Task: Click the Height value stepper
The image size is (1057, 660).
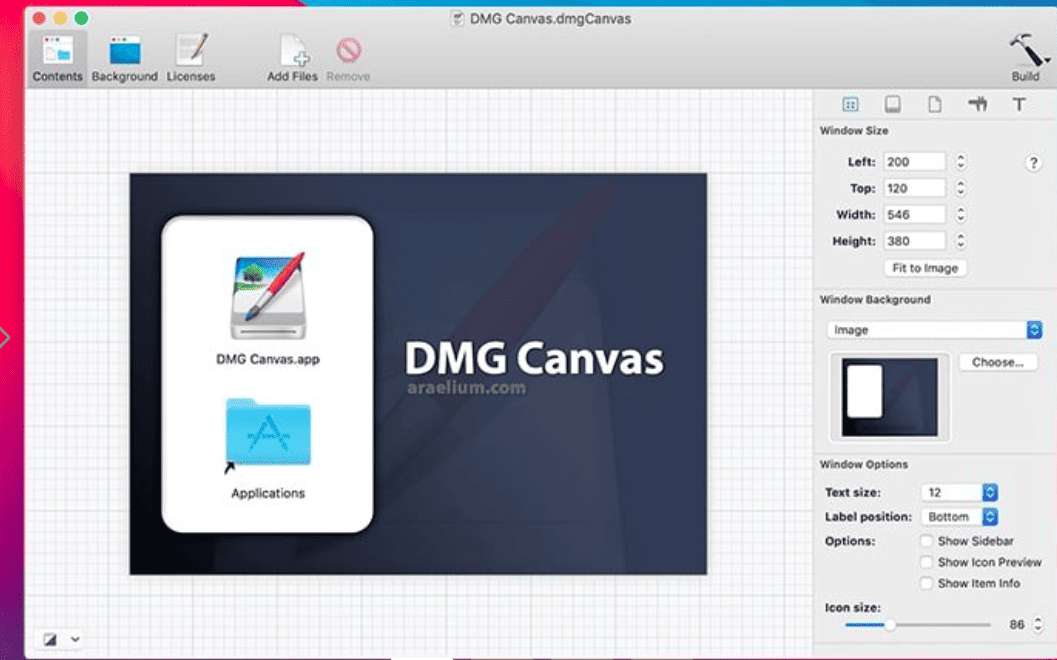Action: pos(961,241)
